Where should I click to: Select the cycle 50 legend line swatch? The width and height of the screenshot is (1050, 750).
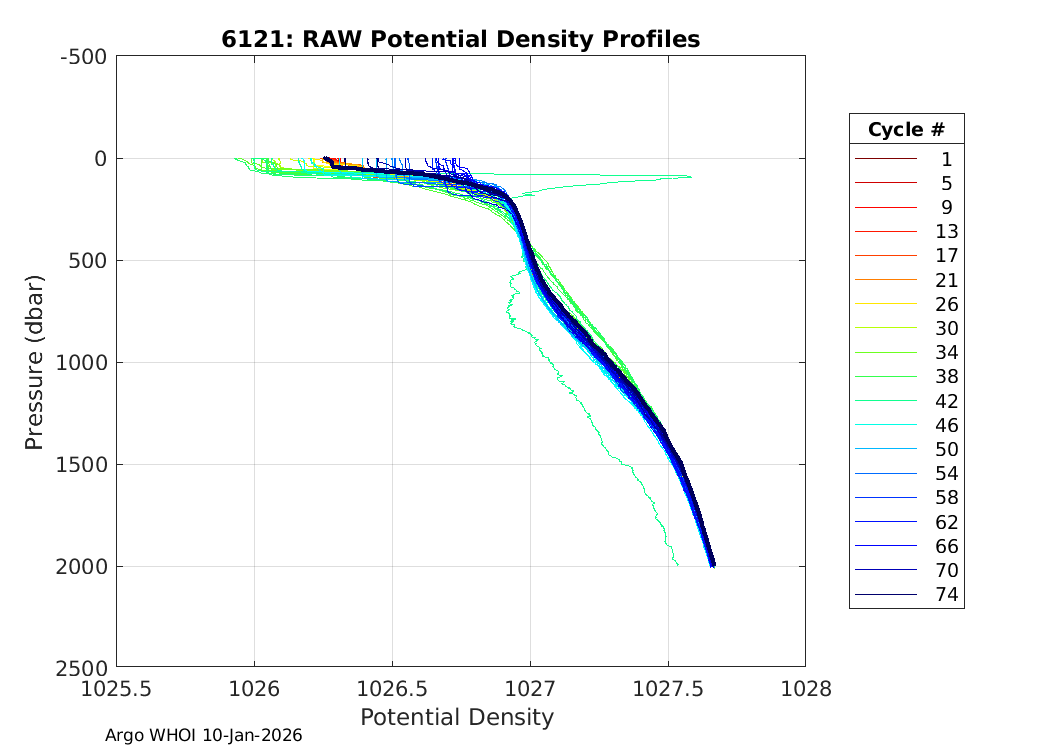[886, 450]
